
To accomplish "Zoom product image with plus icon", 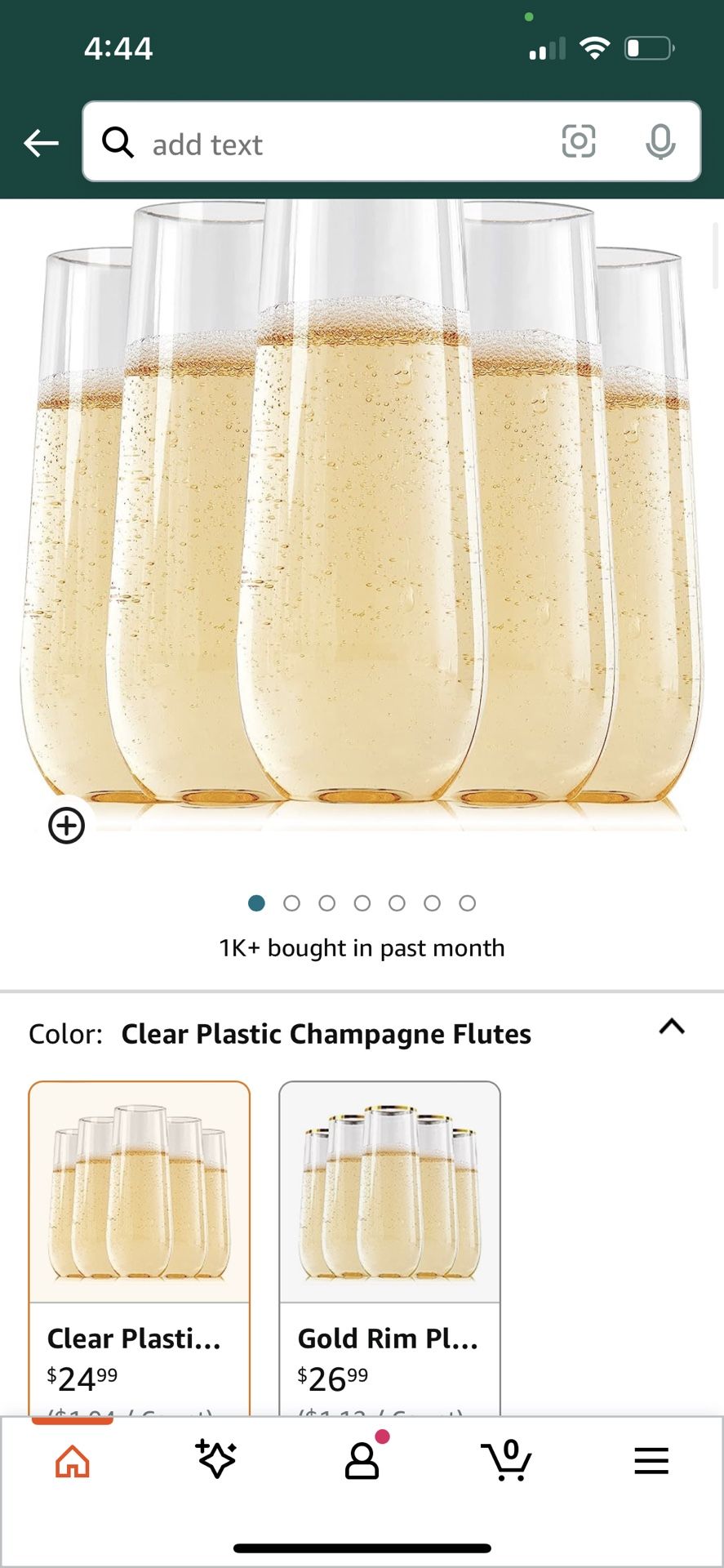I will pos(66,826).
